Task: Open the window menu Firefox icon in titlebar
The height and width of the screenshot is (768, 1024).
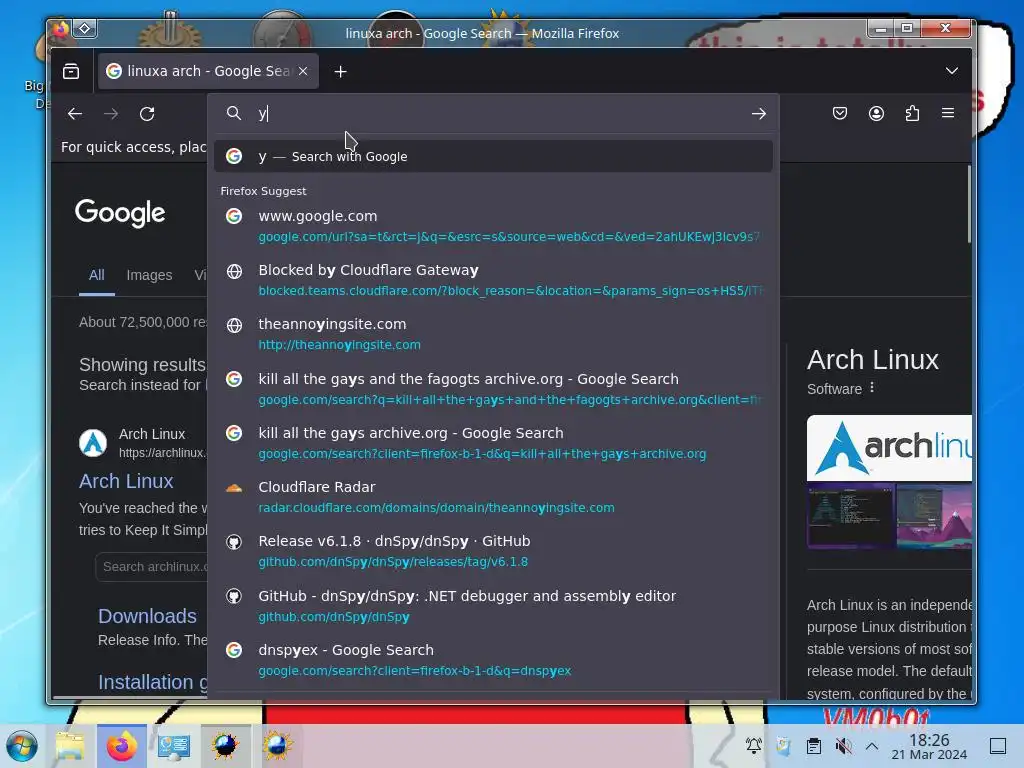Action: pos(61,29)
